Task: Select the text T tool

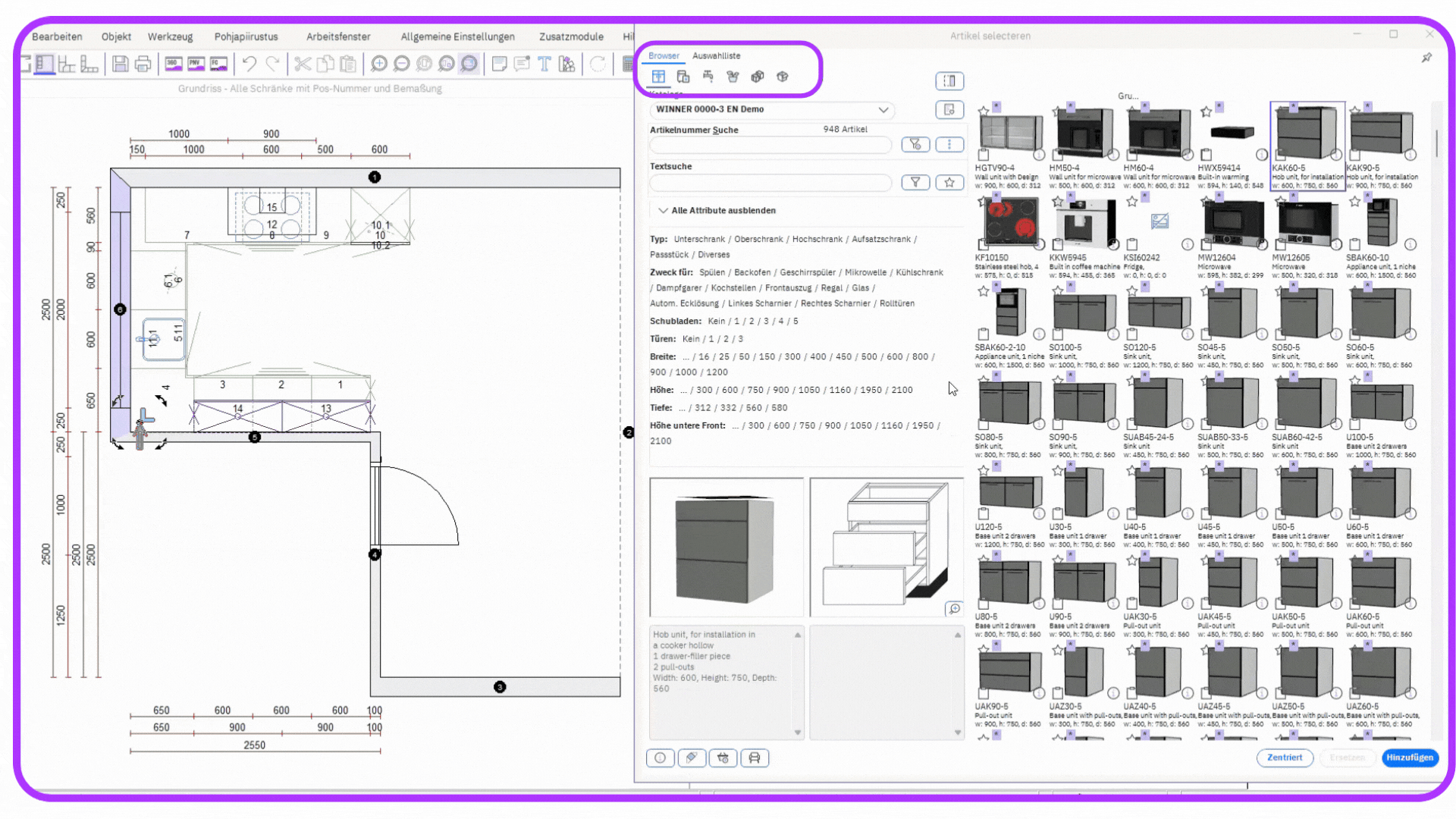Action: click(x=544, y=64)
